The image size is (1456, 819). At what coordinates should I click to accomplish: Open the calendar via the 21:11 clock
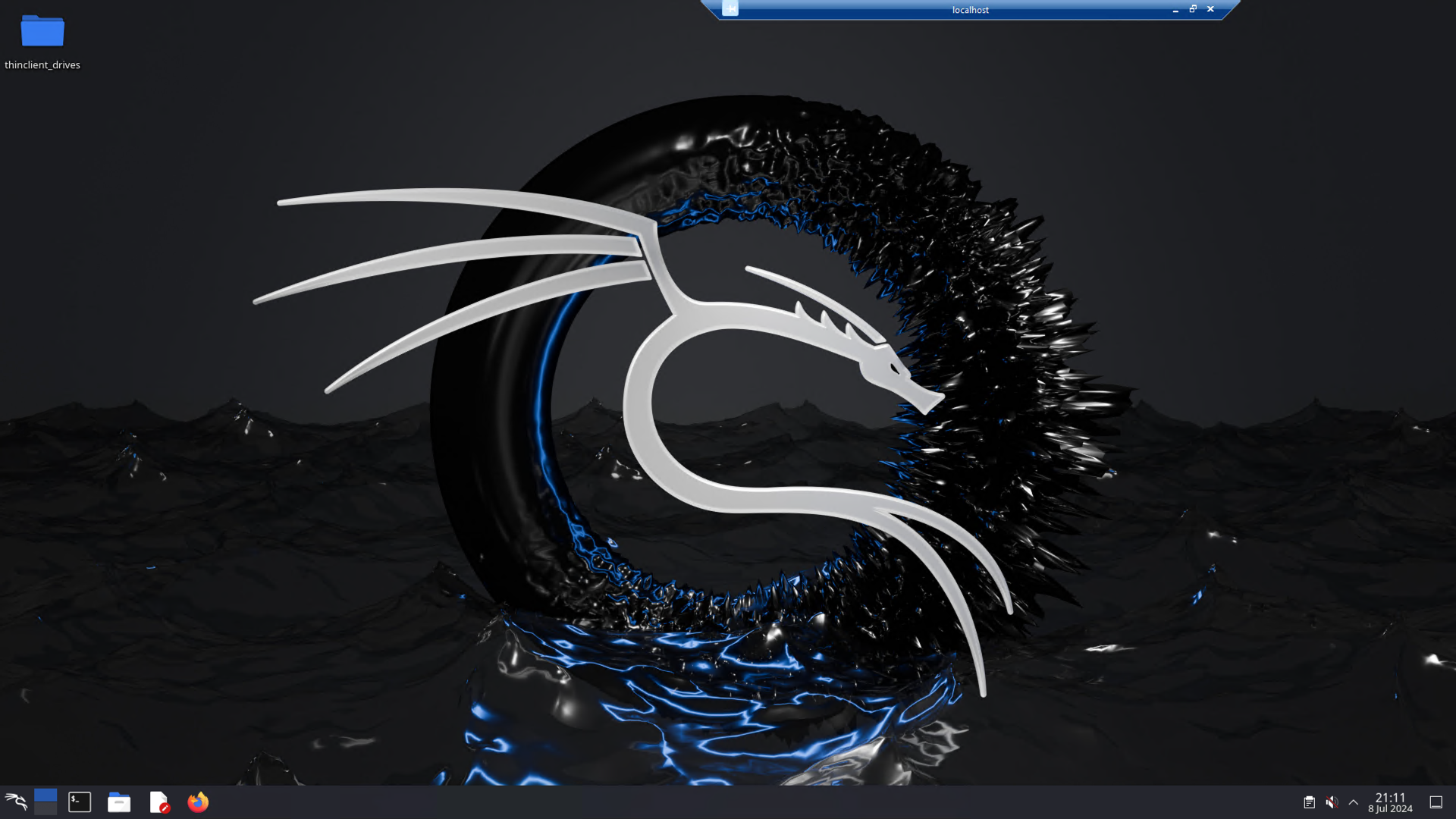(x=1390, y=797)
